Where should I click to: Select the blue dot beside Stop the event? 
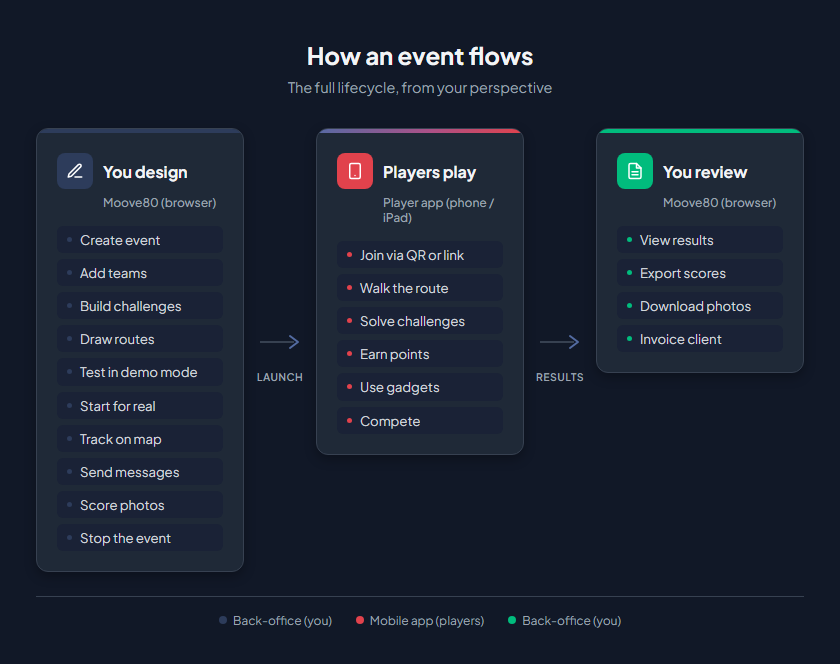[69, 537]
